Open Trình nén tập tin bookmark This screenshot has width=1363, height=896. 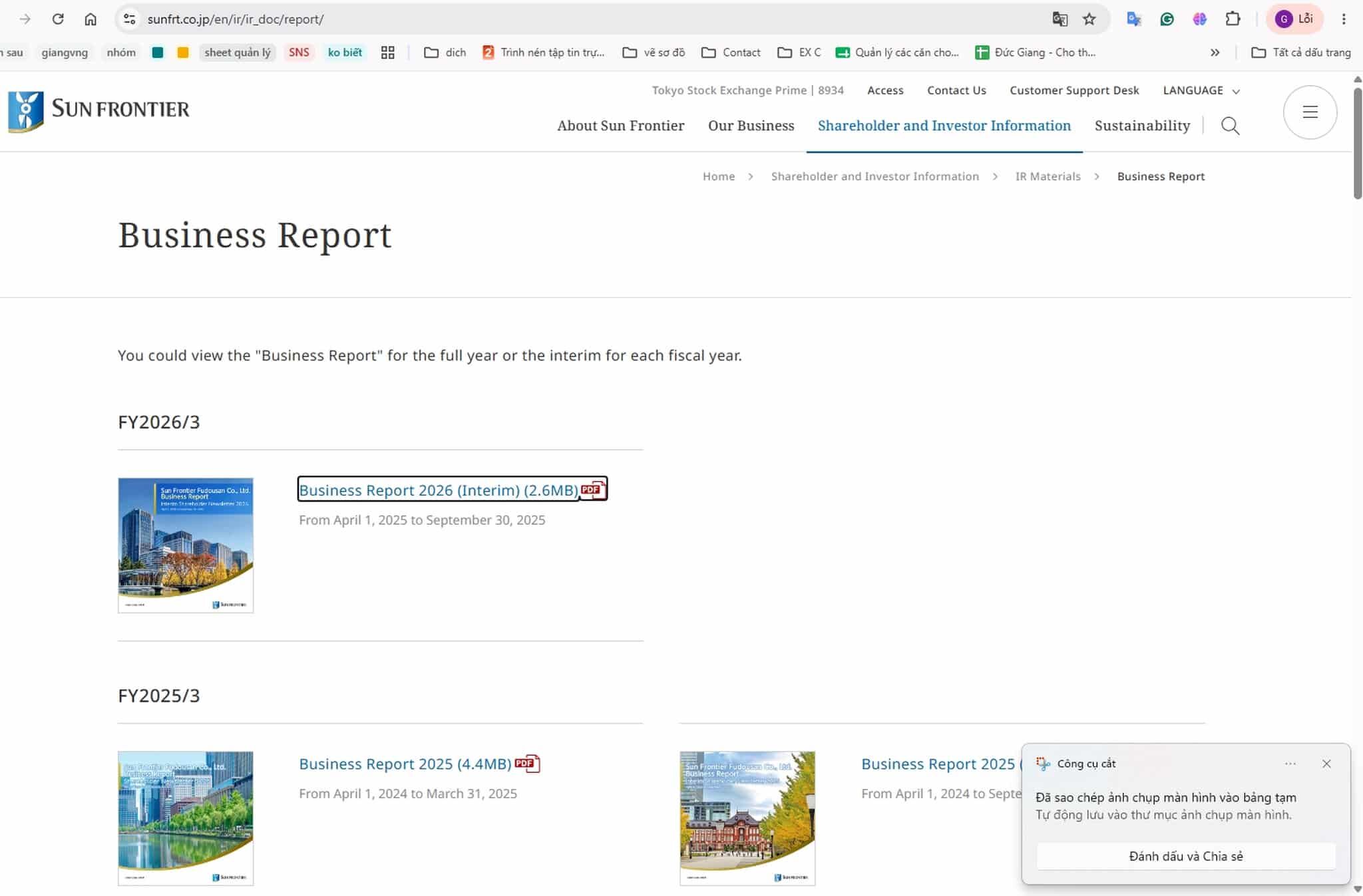(544, 53)
